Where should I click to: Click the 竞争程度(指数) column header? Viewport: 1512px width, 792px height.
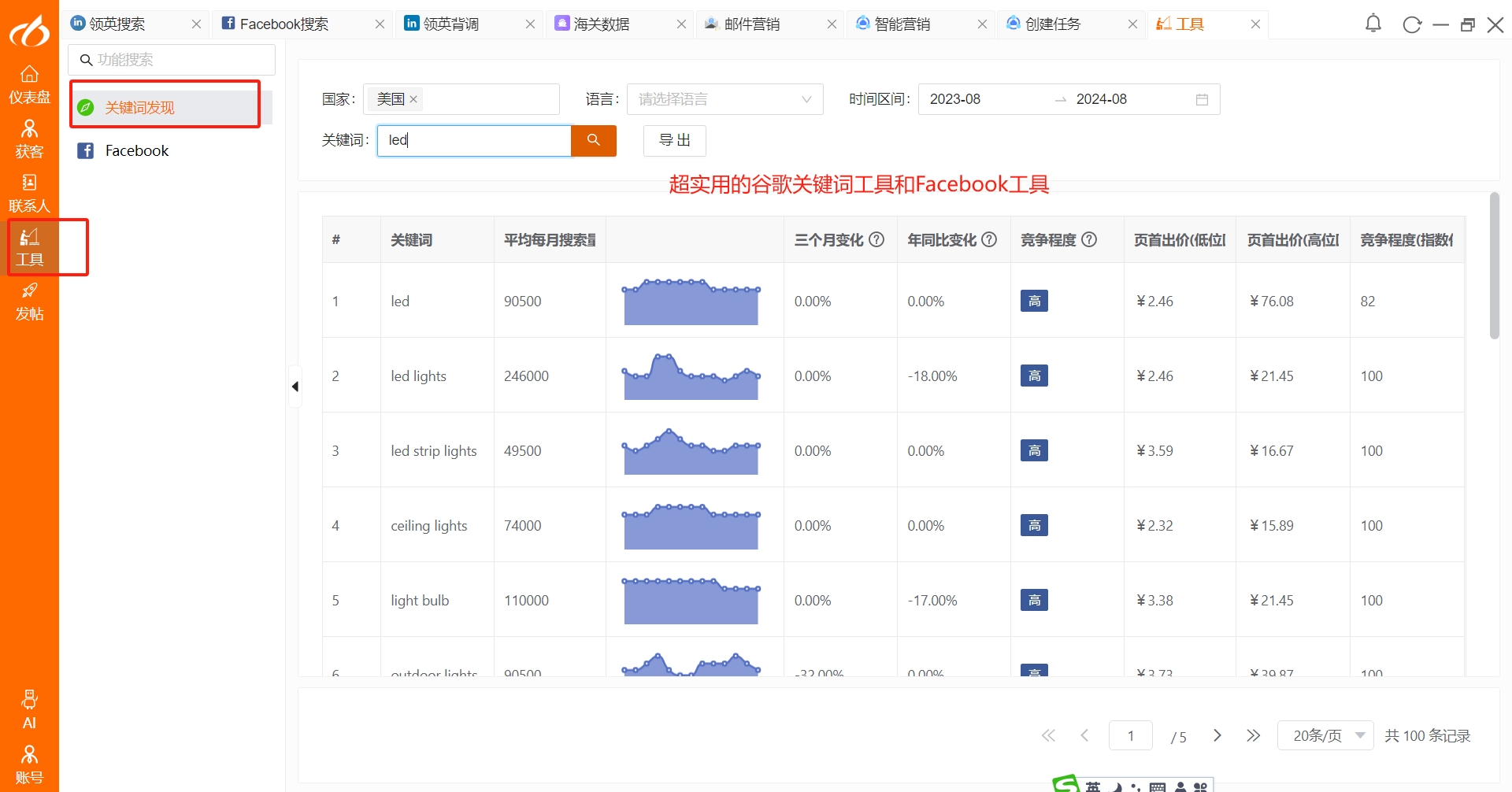[x=1406, y=239]
